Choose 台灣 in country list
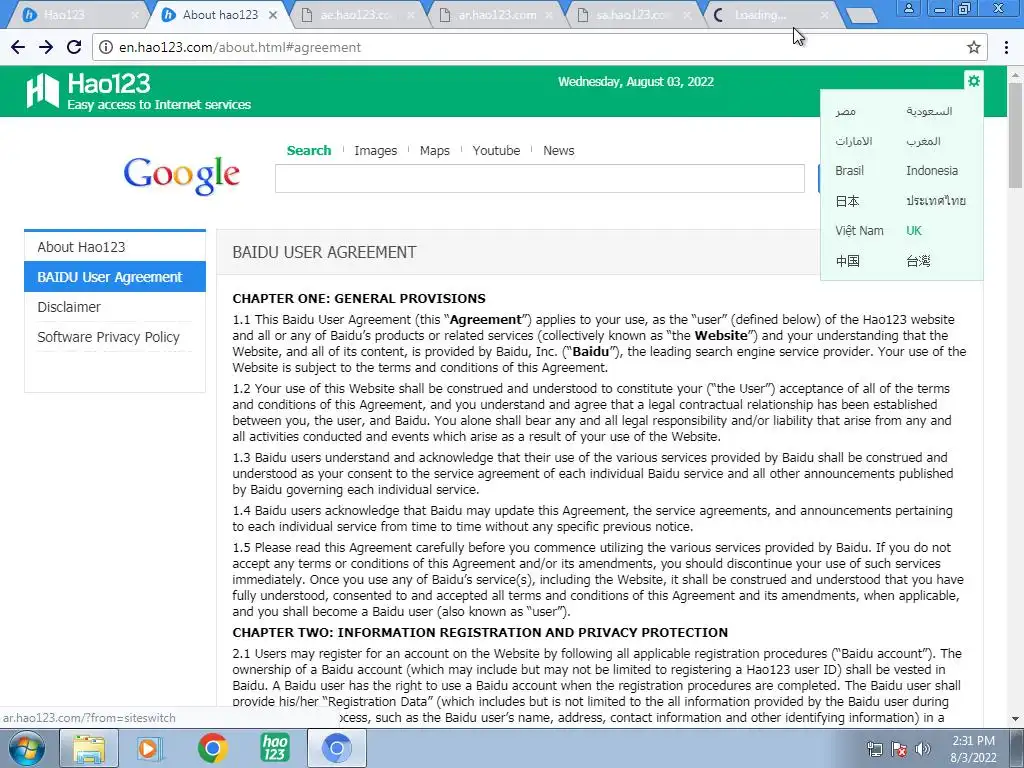The width and height of the screenshot is (1024, 768). point(918,261)
